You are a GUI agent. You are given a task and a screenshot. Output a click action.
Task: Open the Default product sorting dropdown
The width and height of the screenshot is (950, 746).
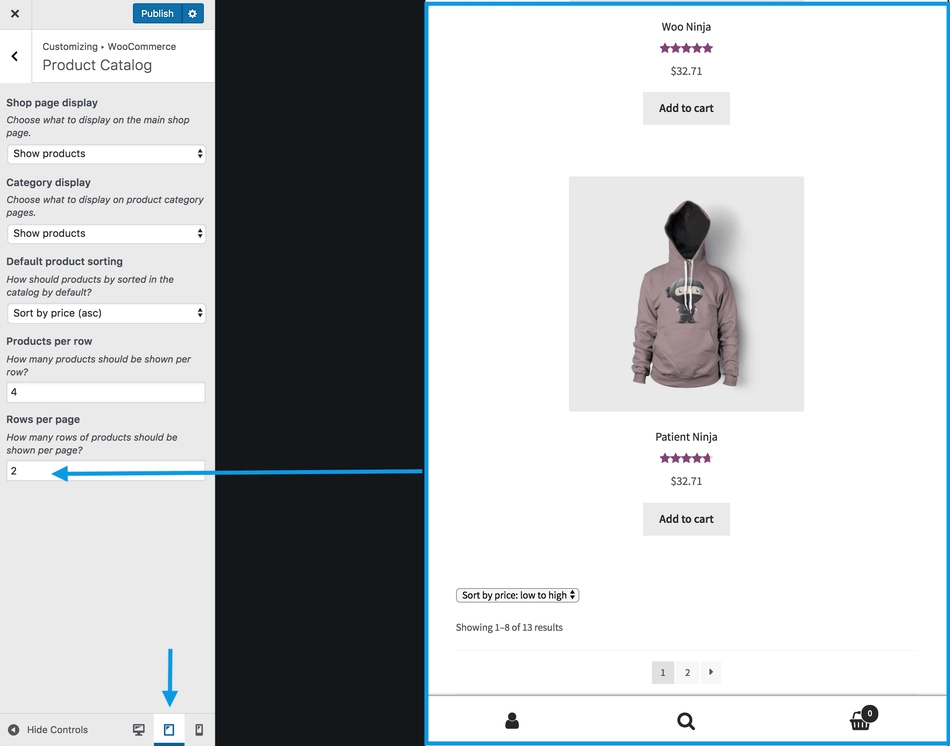coord(106,313)
